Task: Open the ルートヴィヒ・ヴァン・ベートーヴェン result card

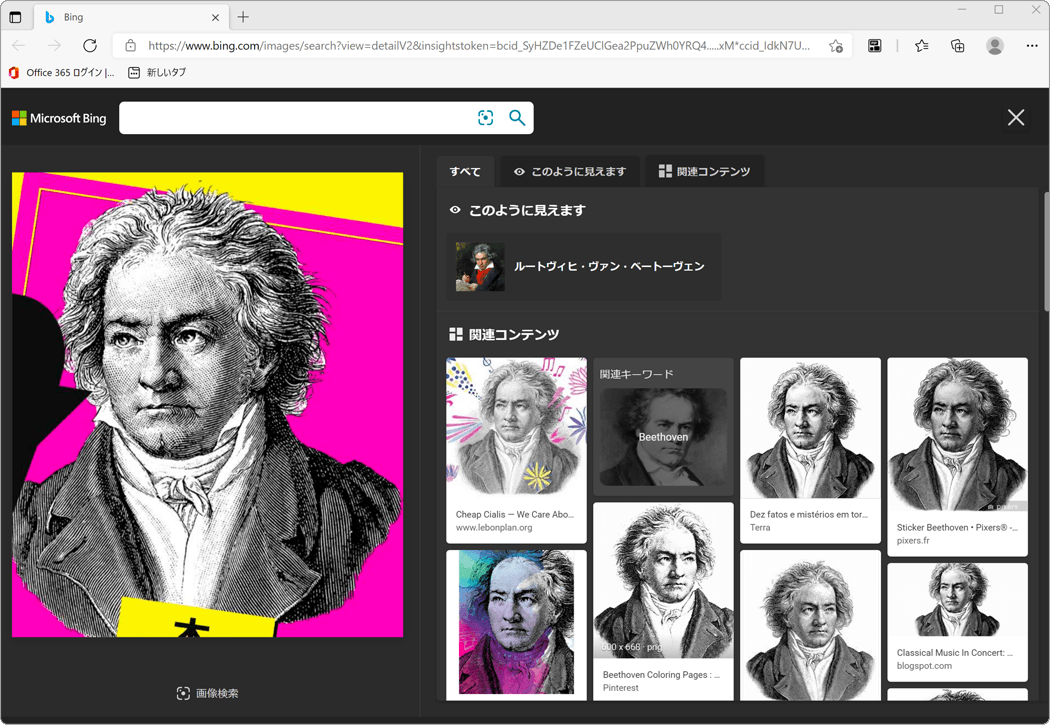Action: [584, 267]
